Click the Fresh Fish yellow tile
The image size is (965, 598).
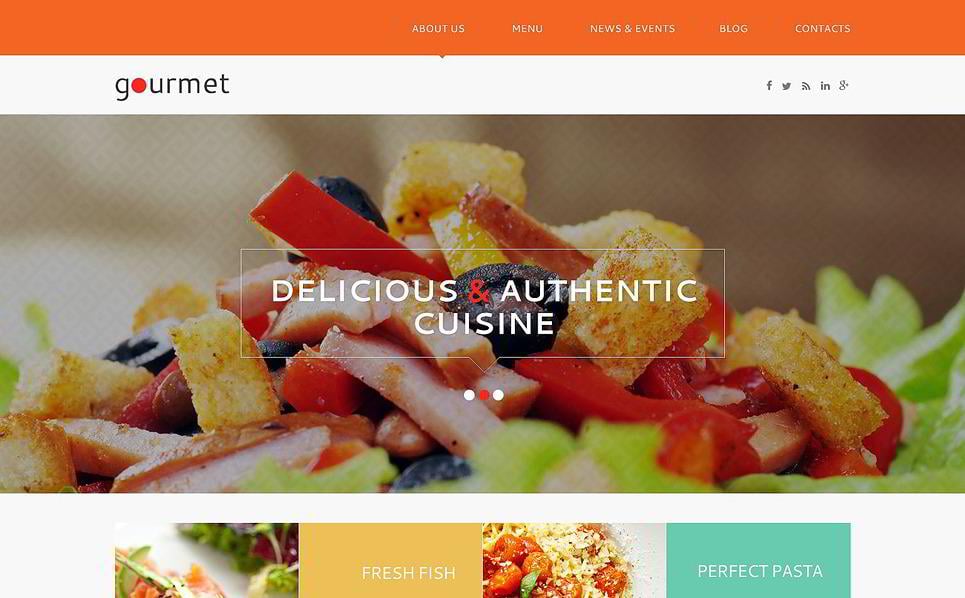(x=391, y=560)
